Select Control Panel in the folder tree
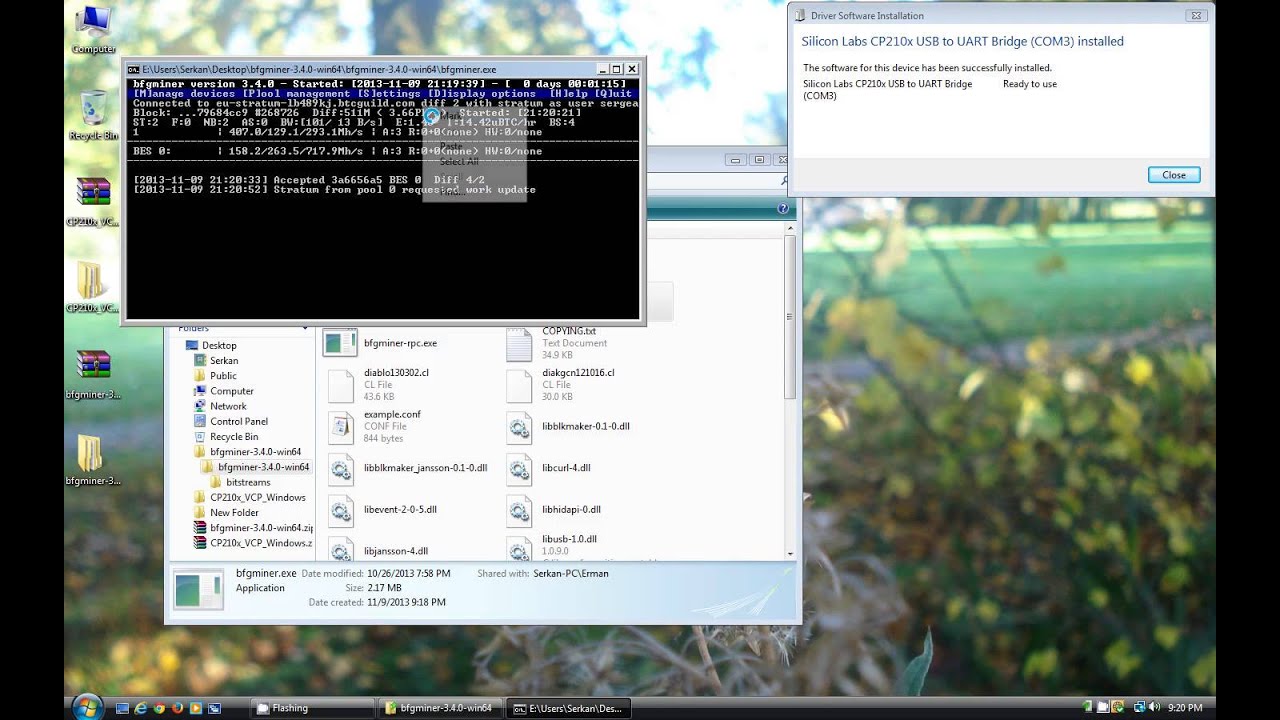This screenshot has height=720, width=1280. tap(238, 421)
